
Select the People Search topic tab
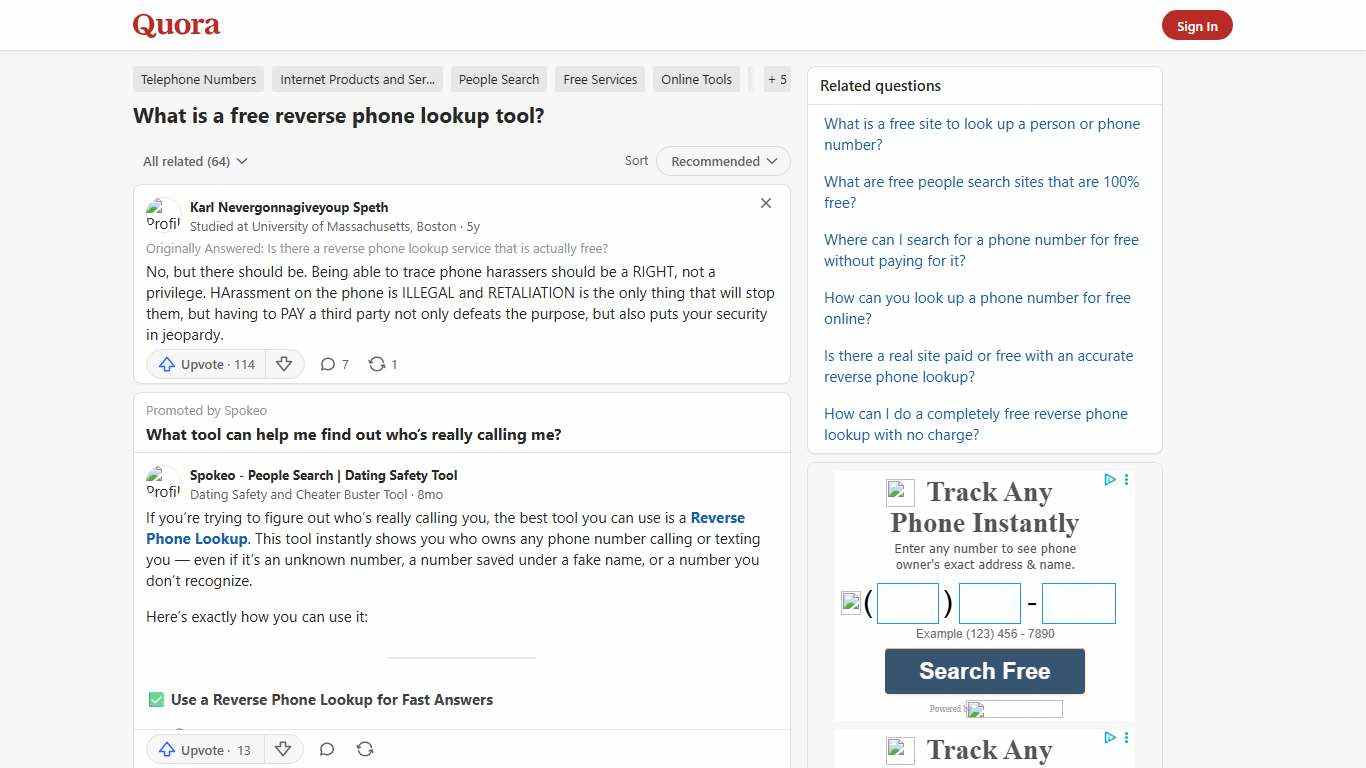click(x=498, y=79)
